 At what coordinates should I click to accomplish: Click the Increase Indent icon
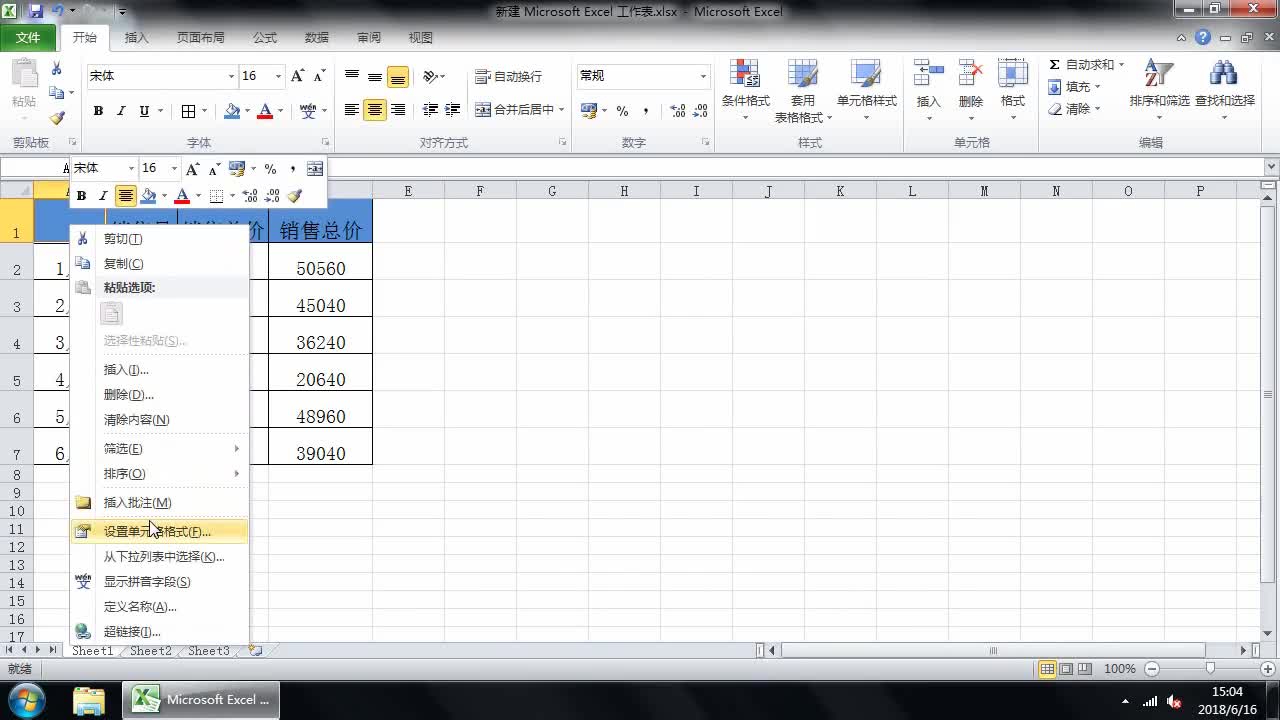click(453, 110)
